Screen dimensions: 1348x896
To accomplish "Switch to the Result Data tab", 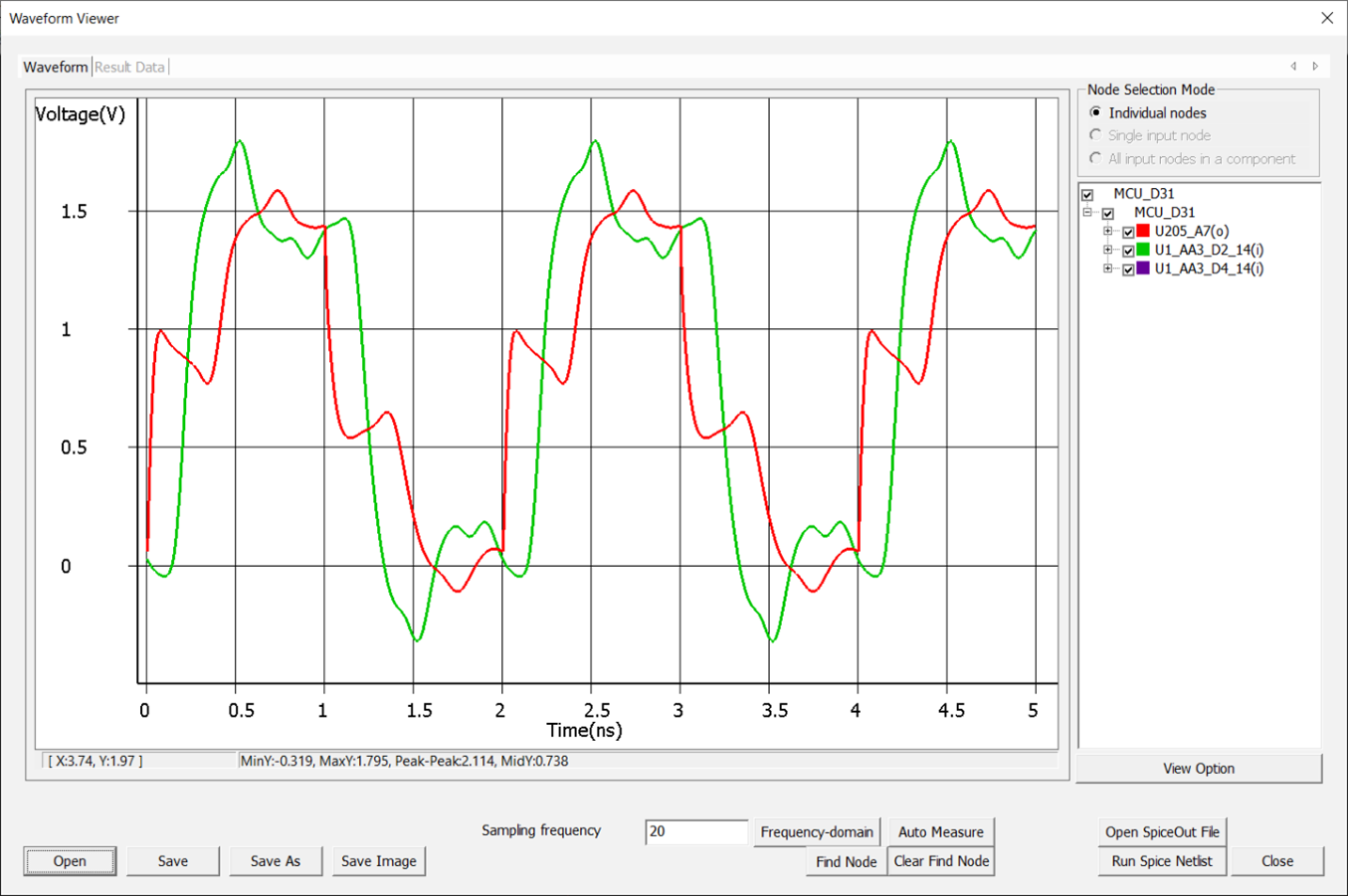I will coord(129,68).
